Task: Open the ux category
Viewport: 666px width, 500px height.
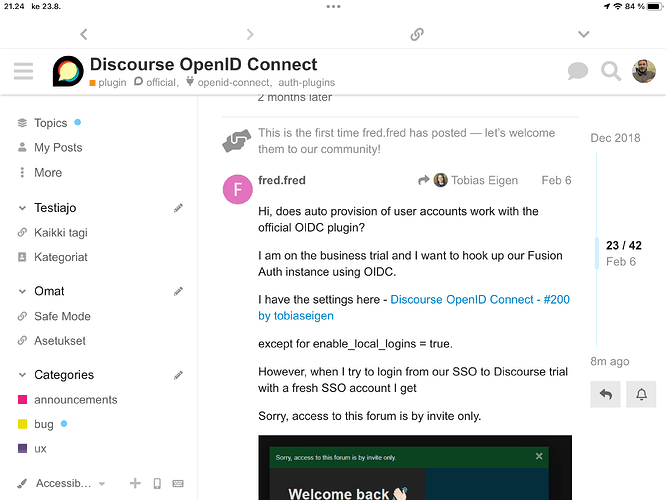Action: (x=40, y=449)
